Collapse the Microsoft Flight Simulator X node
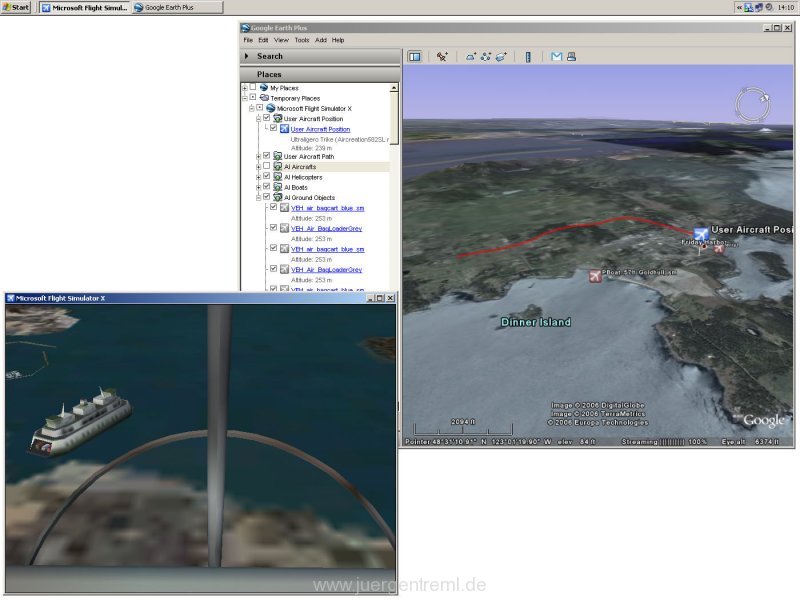Screen dimensions: 800x600 252,109
